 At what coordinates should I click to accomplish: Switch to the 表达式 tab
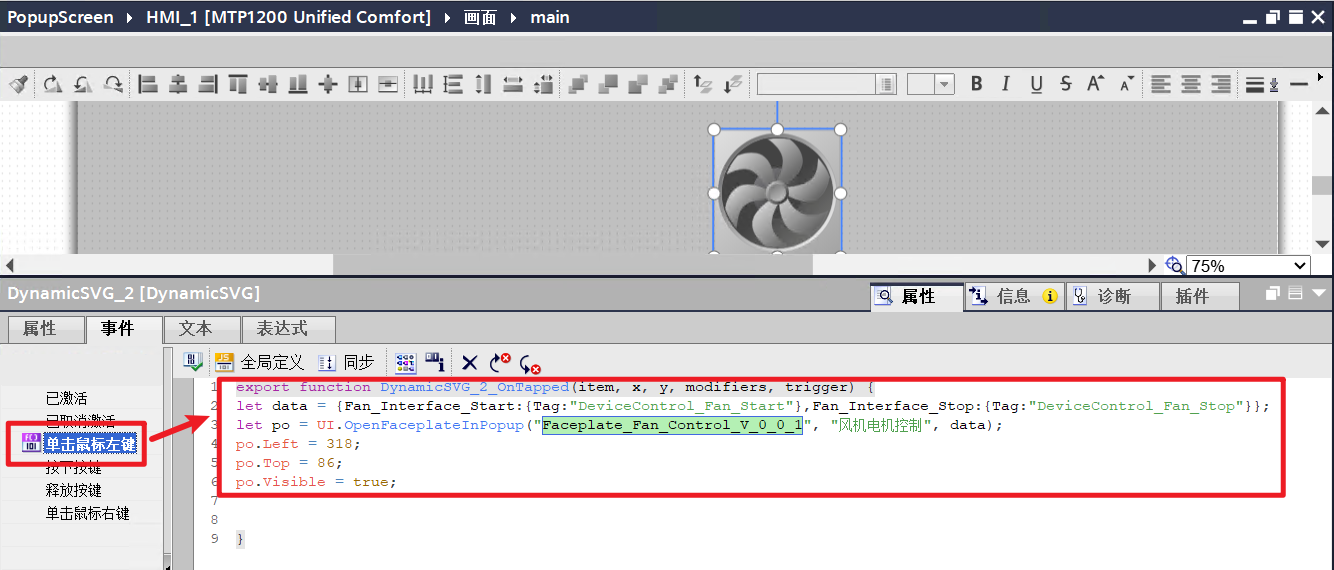pyautogui.click(x=282, y=329)
